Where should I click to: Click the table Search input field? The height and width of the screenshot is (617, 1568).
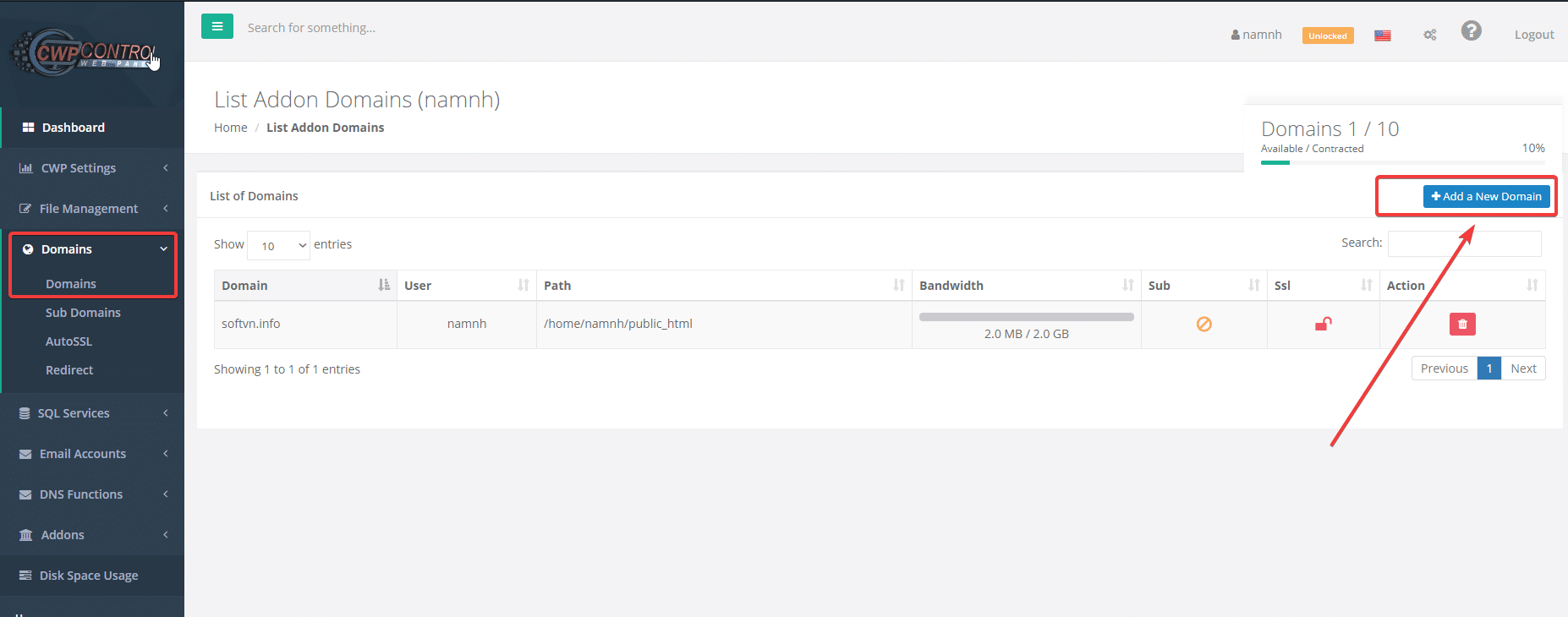(1464, 243)
